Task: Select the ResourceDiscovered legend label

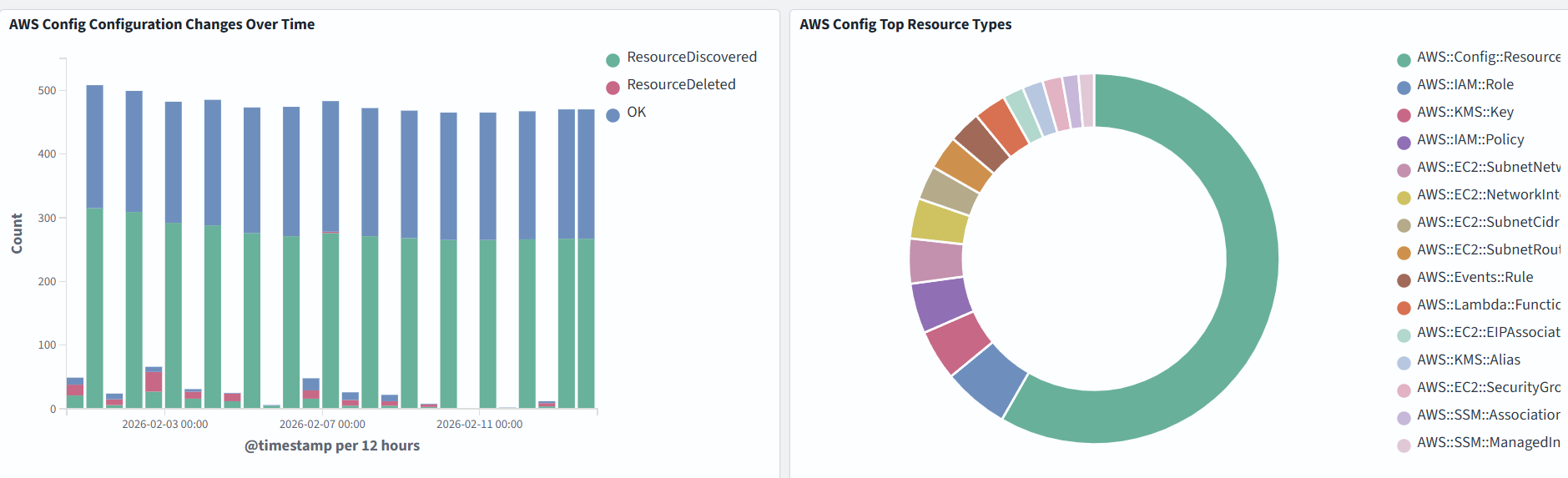Action: click(692, 57)
